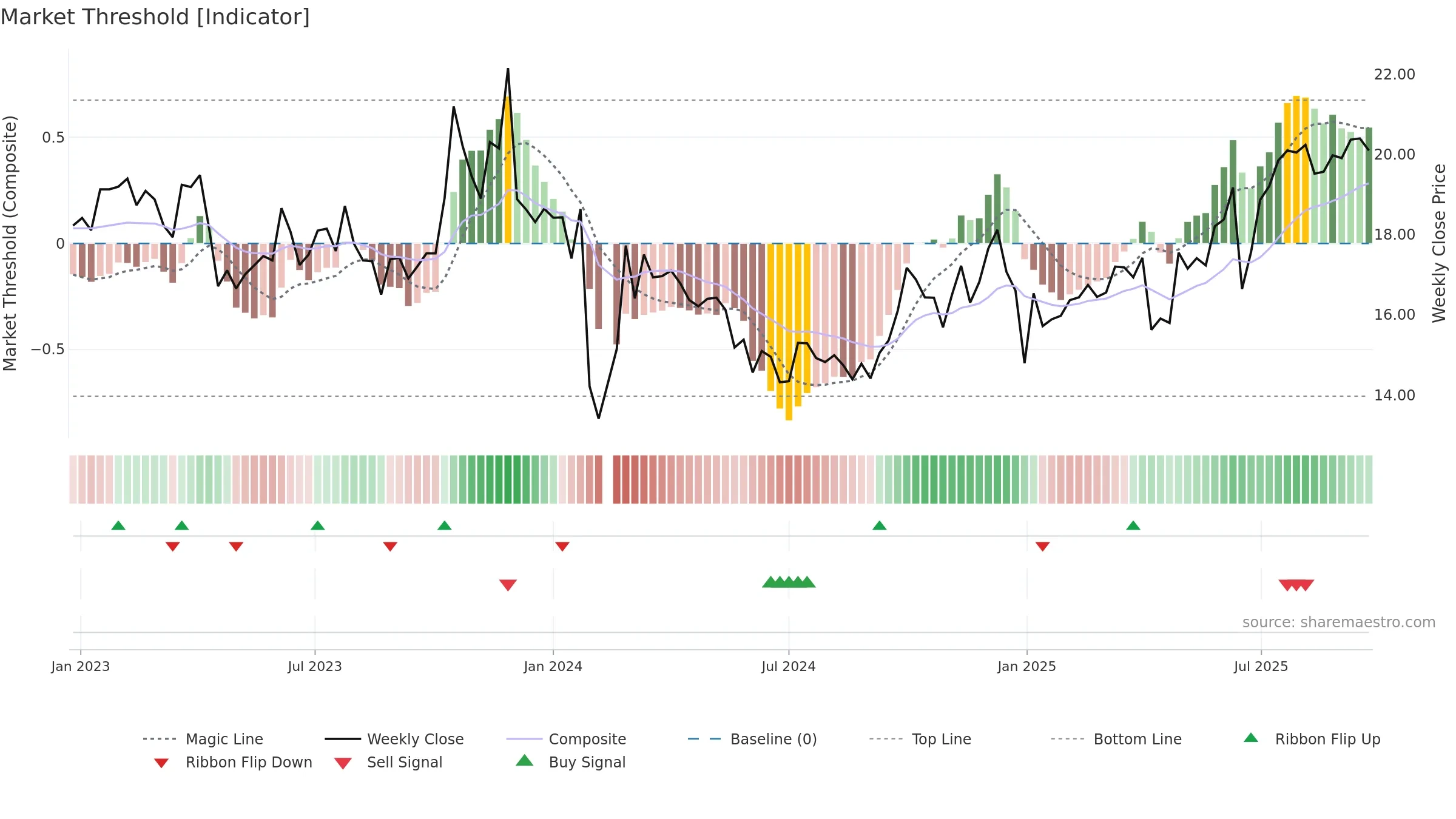This screenshot has height=819, width=1456.
Task: Click the red Ribbon Flip Down legend triangle
Action: tap(161, 763)
